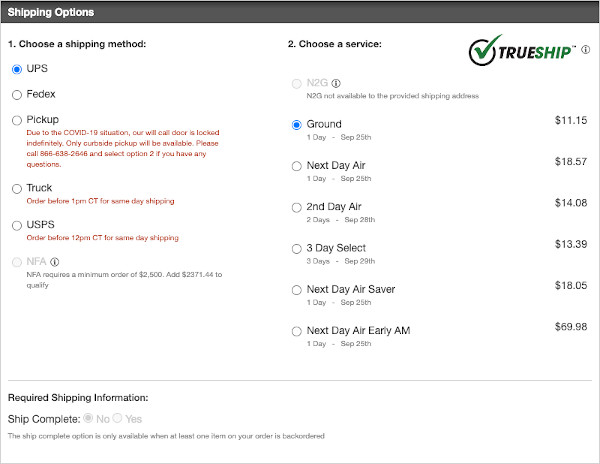Choose Next Day Air Early AM

coord(297,331)
